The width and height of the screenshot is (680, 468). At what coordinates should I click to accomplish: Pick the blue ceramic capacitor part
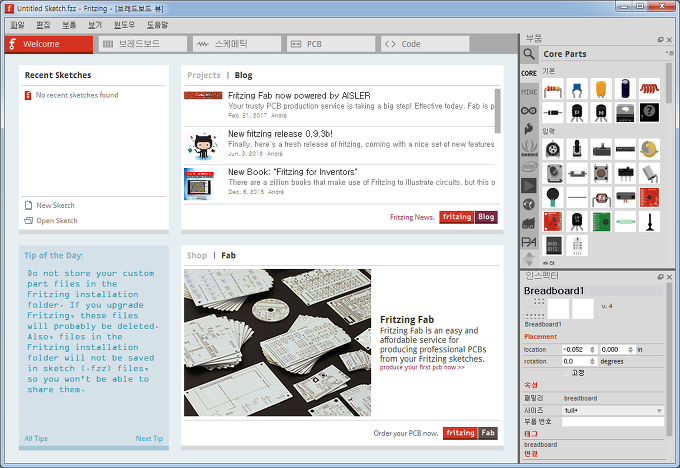(577, 89)
